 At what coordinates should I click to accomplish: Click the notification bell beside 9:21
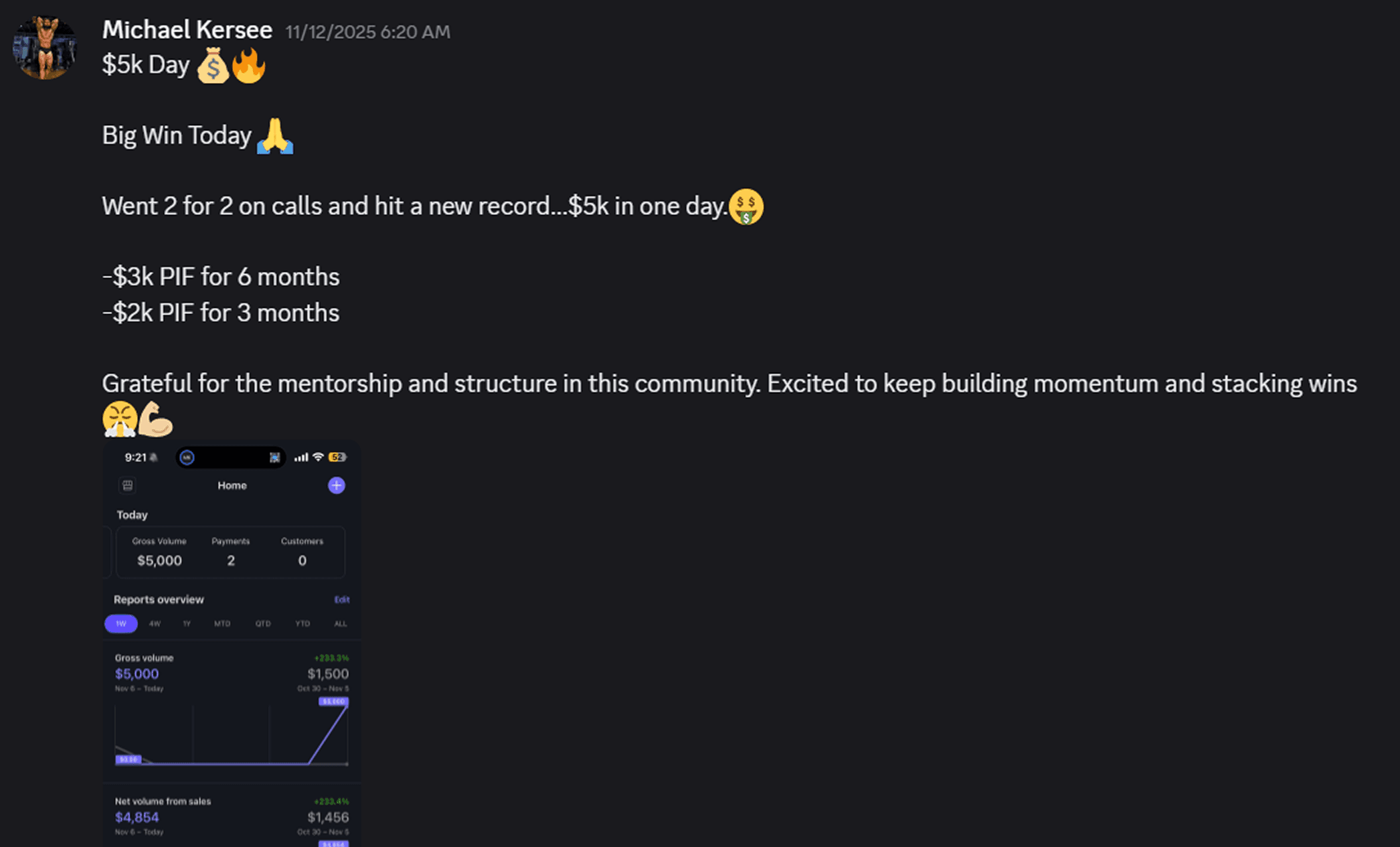tap(153, 457)
